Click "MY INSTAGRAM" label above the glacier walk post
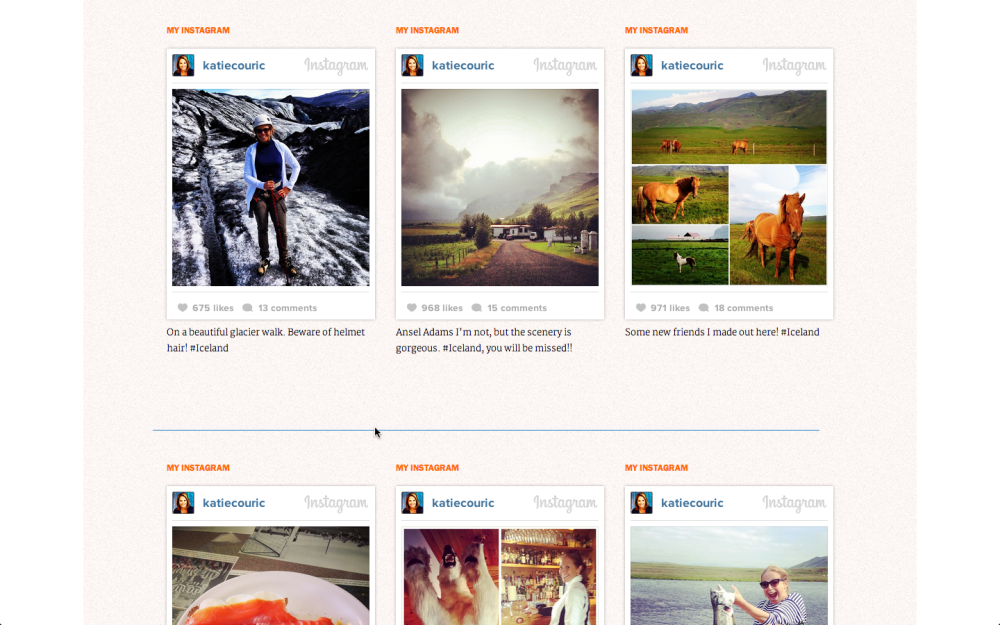The width and height of the screenshot is (1000, 625). pos(198,30)
